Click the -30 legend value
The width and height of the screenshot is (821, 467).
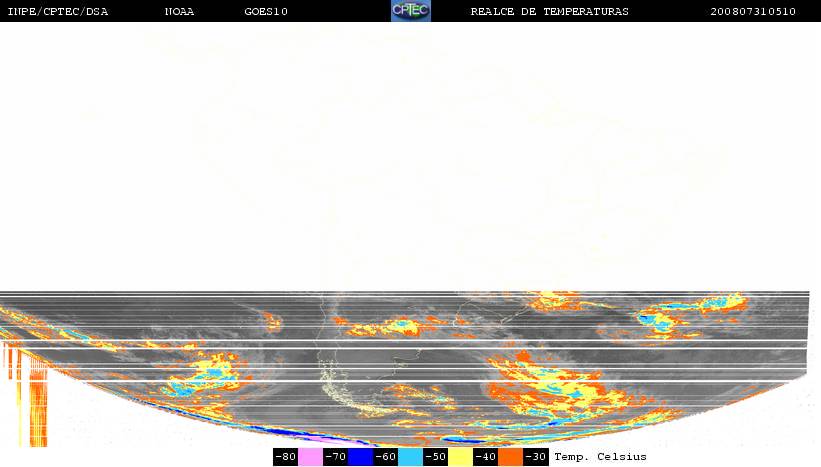point(536,457)
